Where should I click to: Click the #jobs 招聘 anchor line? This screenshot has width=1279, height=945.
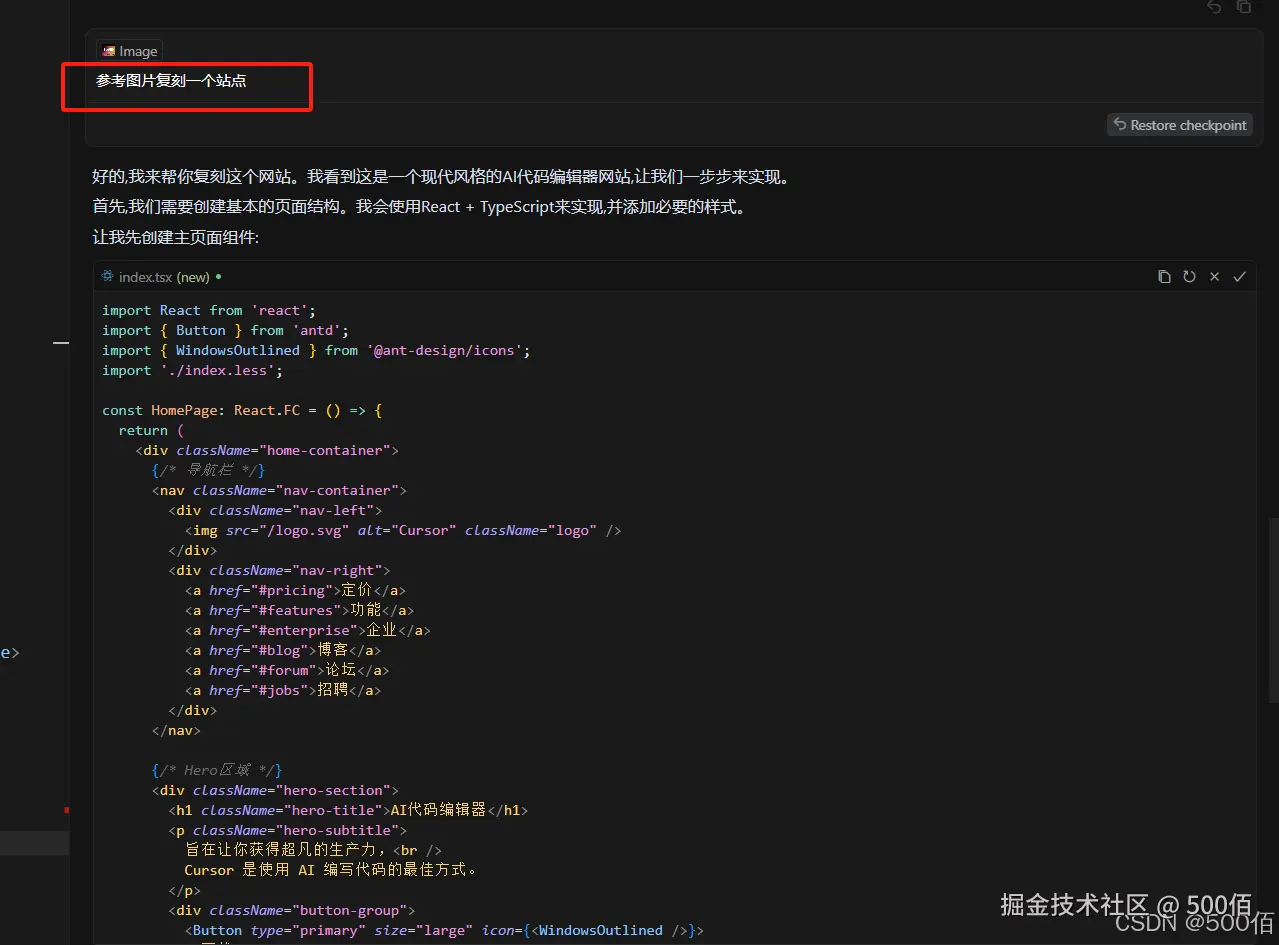(283, 690)
